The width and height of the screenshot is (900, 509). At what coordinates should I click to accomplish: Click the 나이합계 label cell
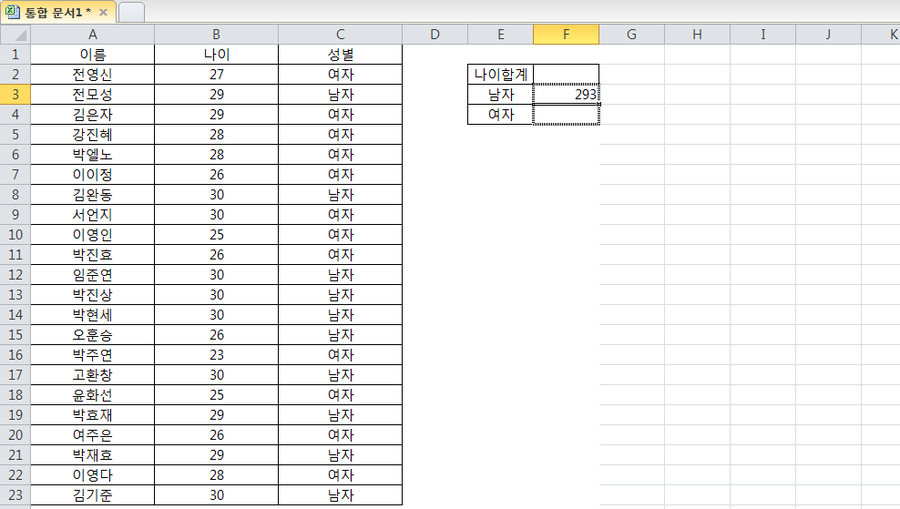point(501,75)
